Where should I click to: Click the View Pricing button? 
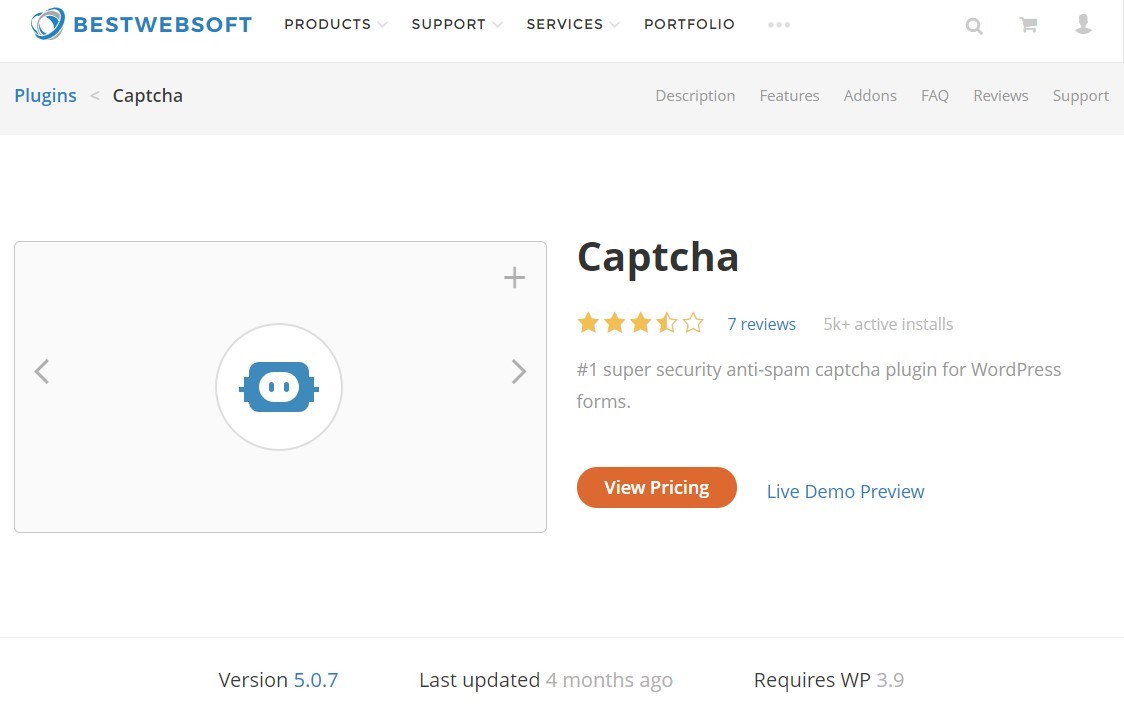[x=657, y=488]
